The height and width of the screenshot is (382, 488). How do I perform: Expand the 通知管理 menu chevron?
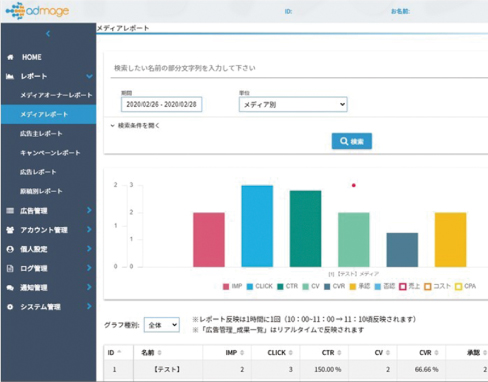pos(89,287)
